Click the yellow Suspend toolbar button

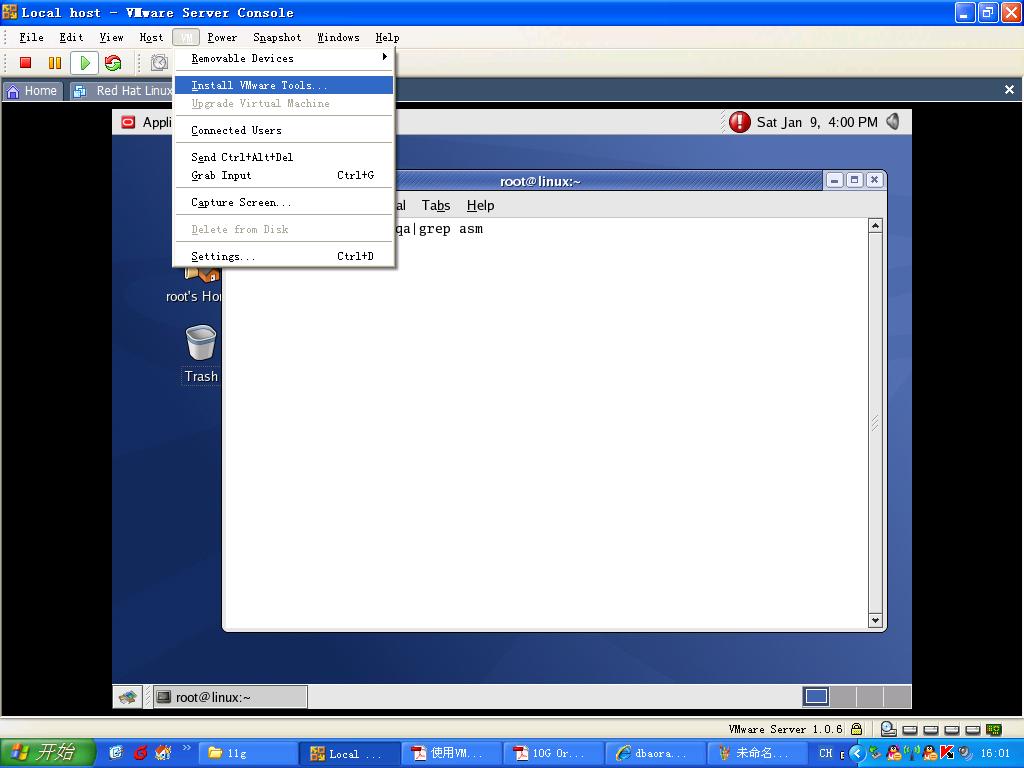click(55, 63)
